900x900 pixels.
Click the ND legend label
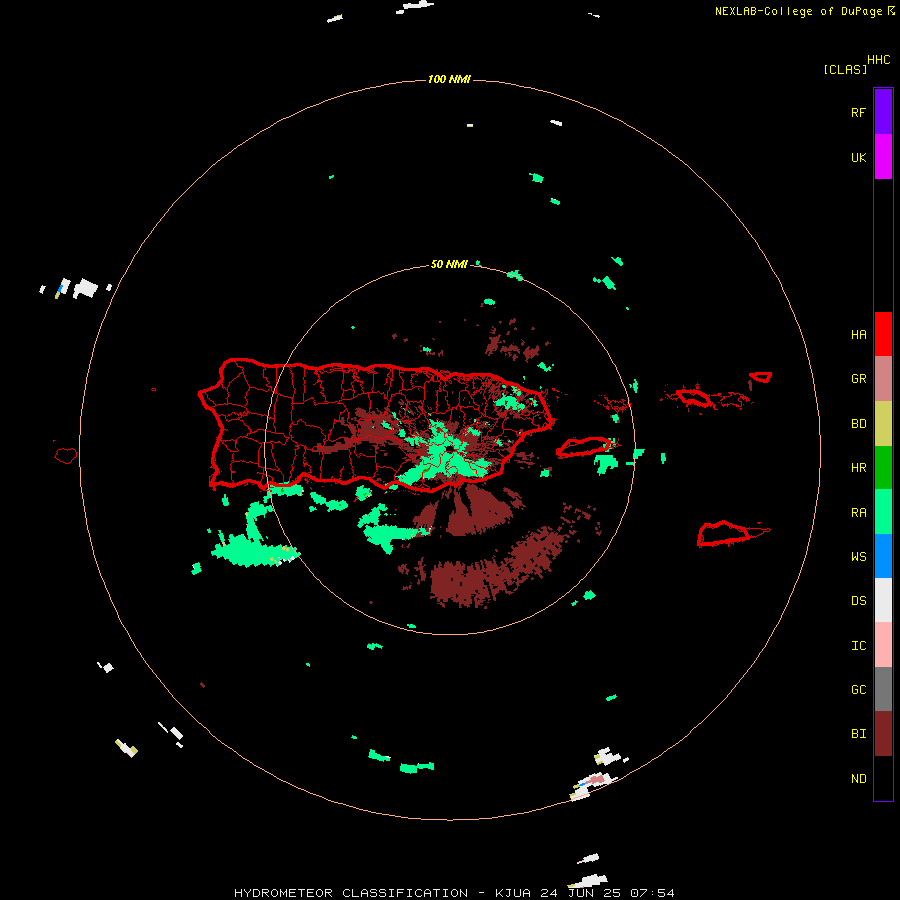click(x=858, y=779)
